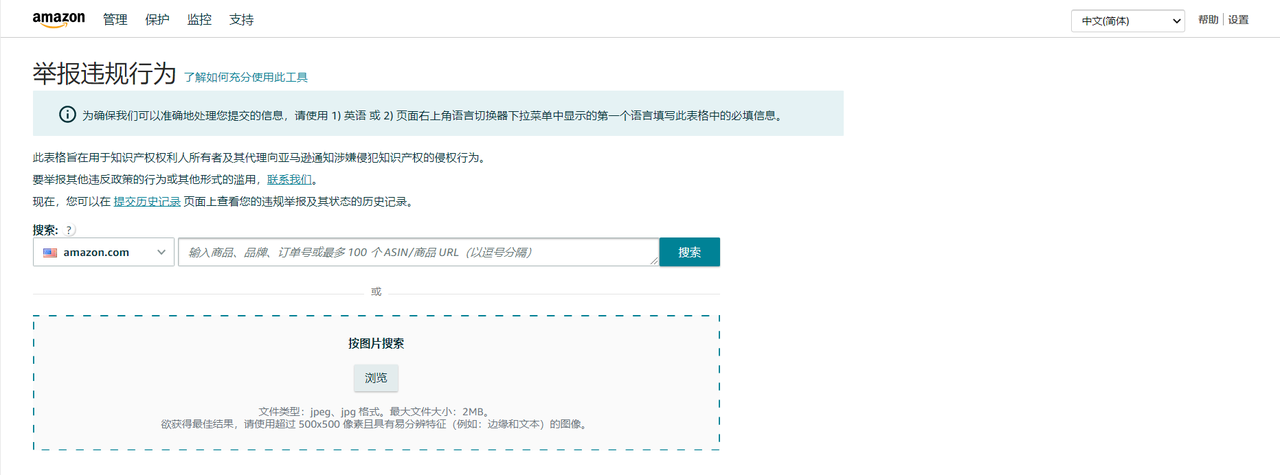The width and height of the screenshot is (1280, 475).
Task: Open the 保护 menu
Action: (157, 20)
